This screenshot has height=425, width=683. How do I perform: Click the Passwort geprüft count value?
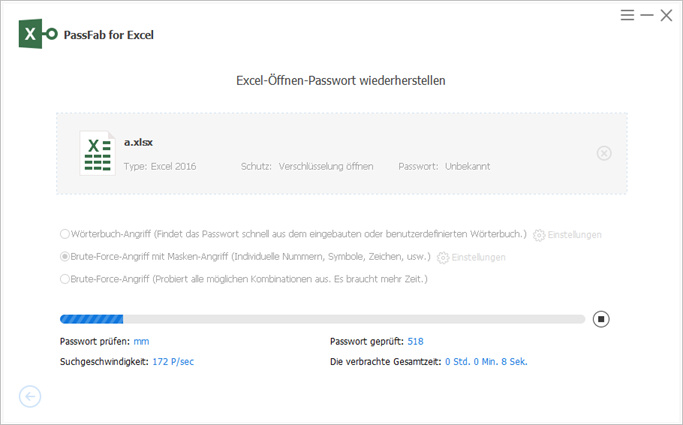[416, 342]
